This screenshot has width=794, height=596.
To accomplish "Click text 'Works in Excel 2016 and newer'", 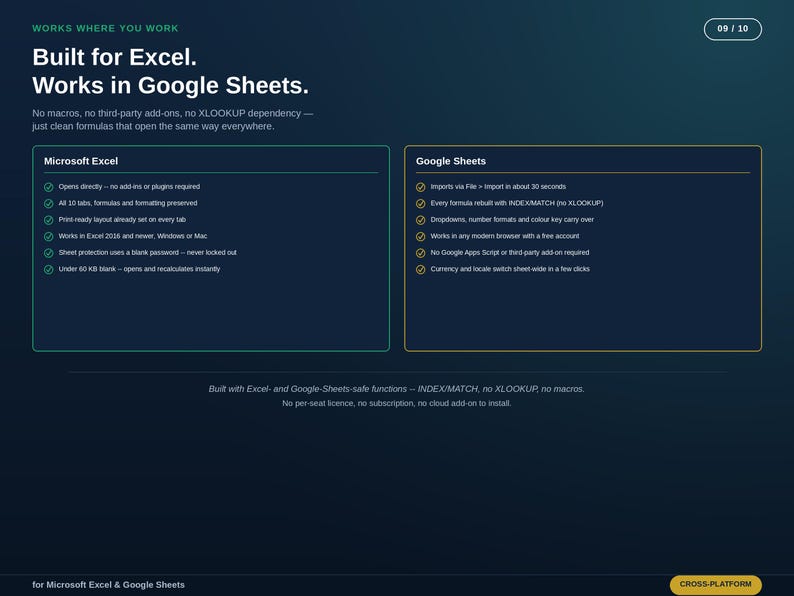I will [x=133, y=236].
